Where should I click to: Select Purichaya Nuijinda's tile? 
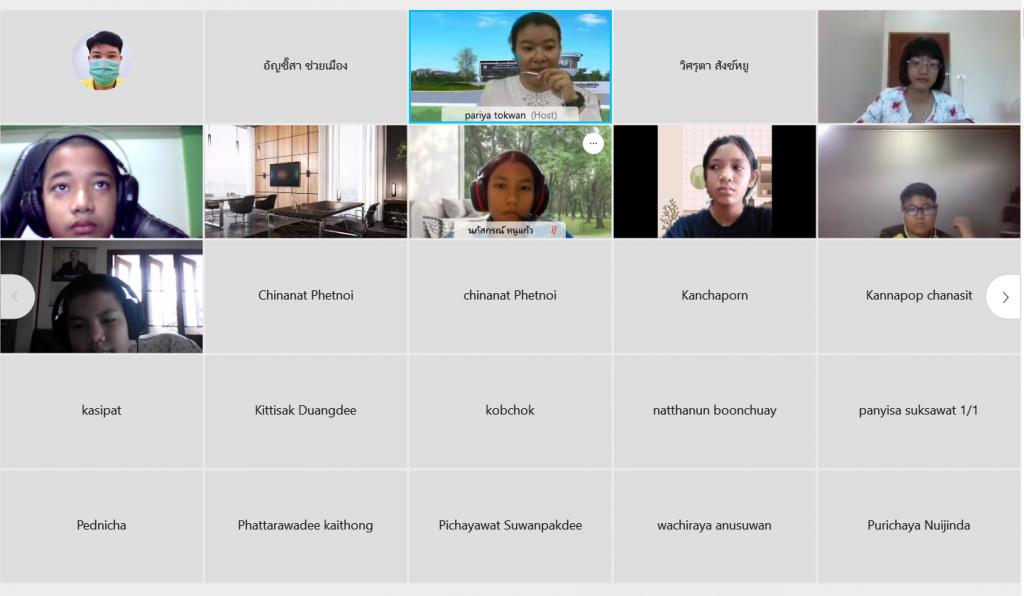click(x=919, y=525)
